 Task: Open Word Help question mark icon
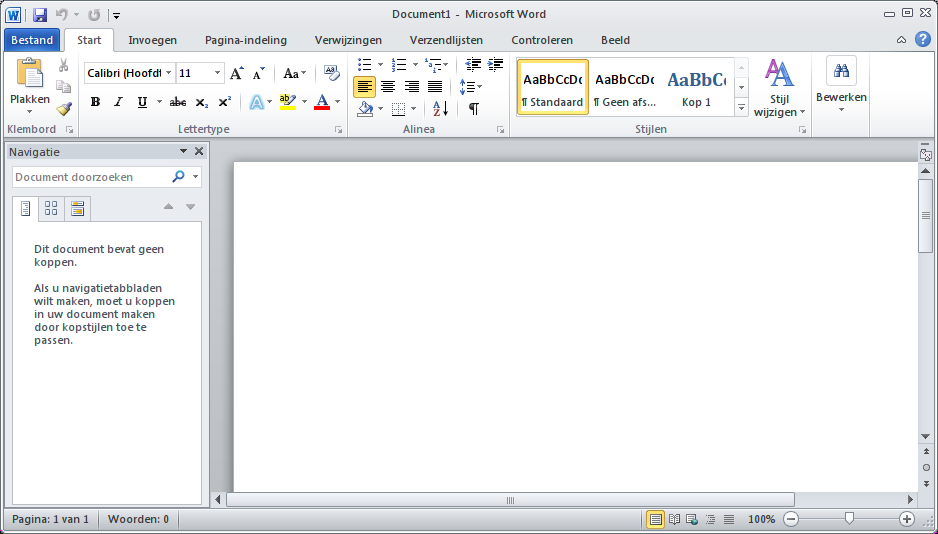point(923,40)
